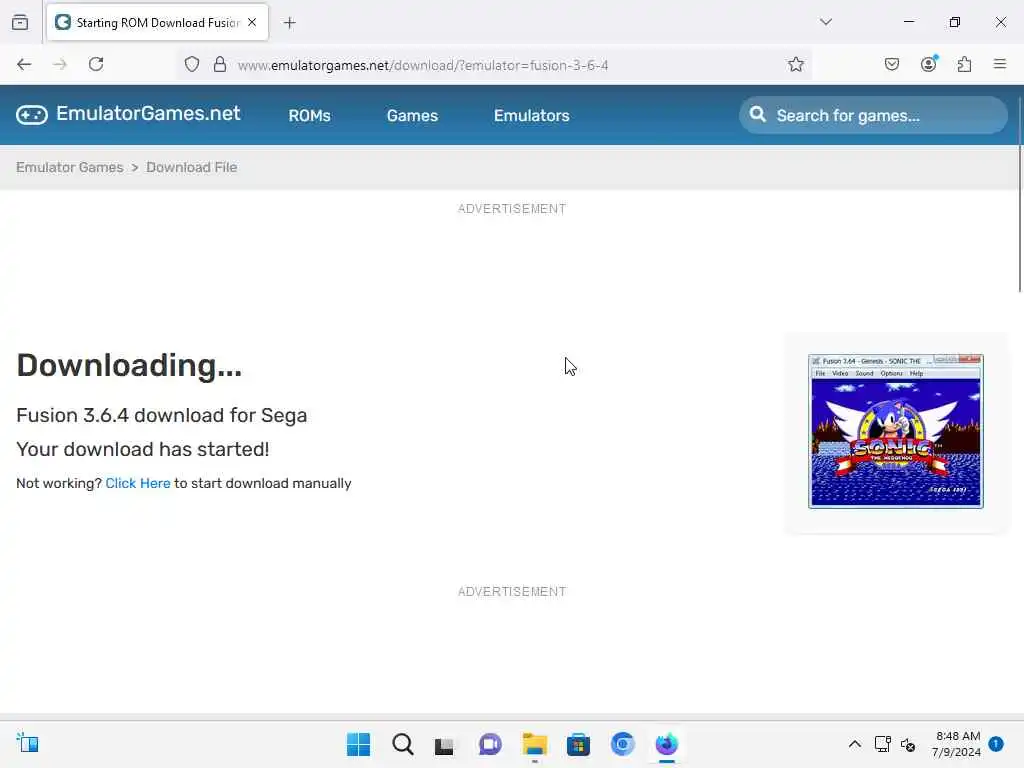Viewport: 1024px width, 768px height.
Task: Click the Firefox taskbar icon
Action: (x=667, y=744)
